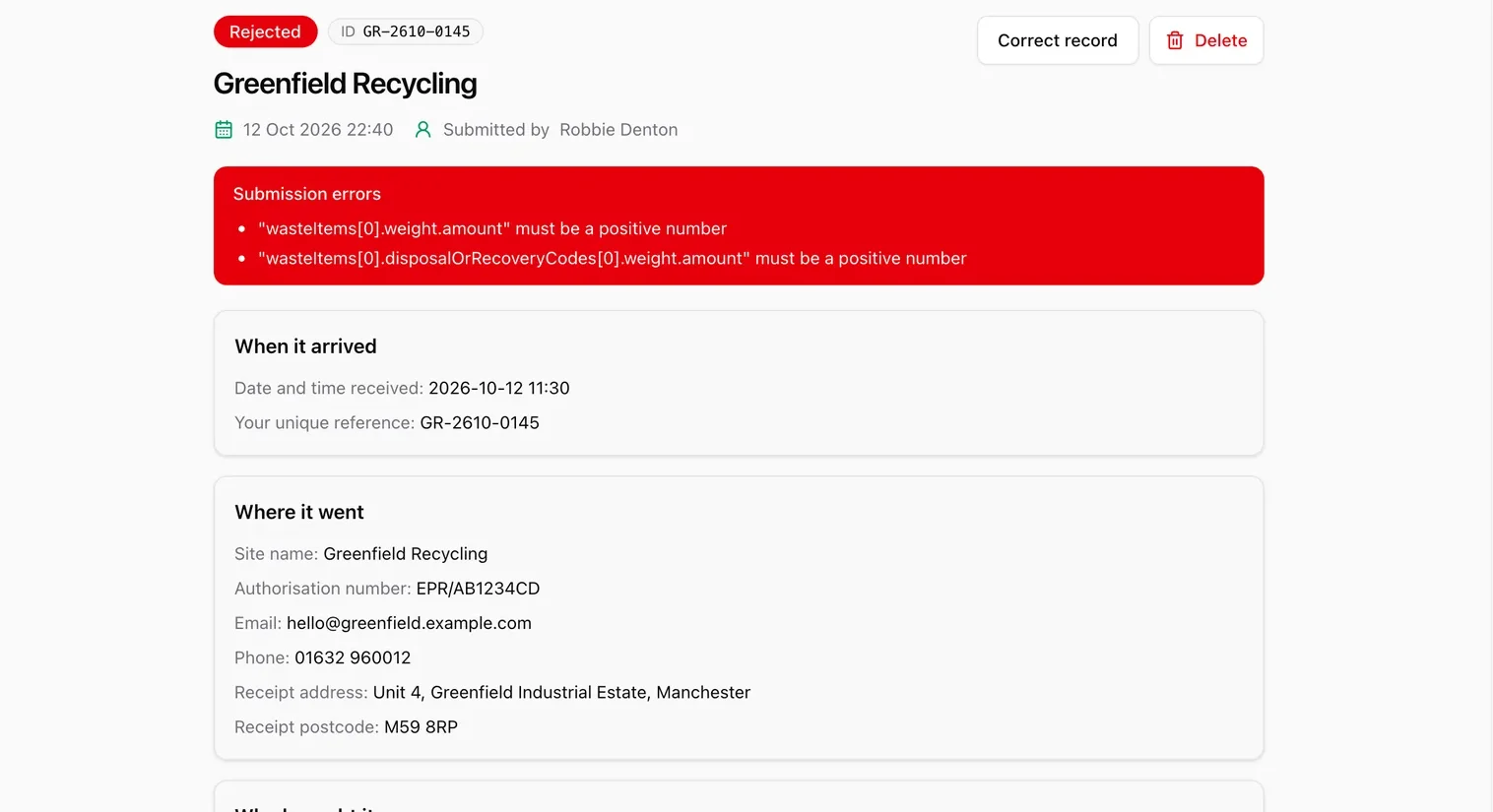1493x812 pixels.
Task: Click the Rejected status badge
Action: [265, 31]
